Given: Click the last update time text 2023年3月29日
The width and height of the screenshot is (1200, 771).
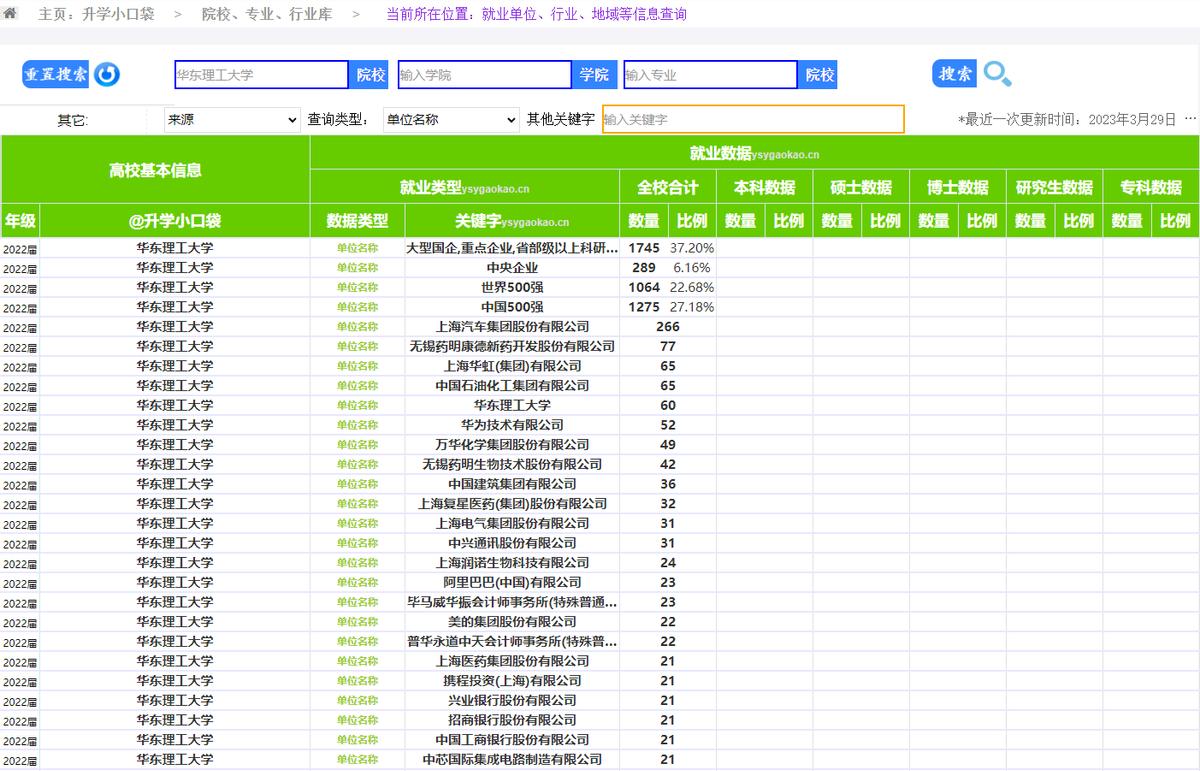Looking at the screenshot, I should (x=1133, y=120).
